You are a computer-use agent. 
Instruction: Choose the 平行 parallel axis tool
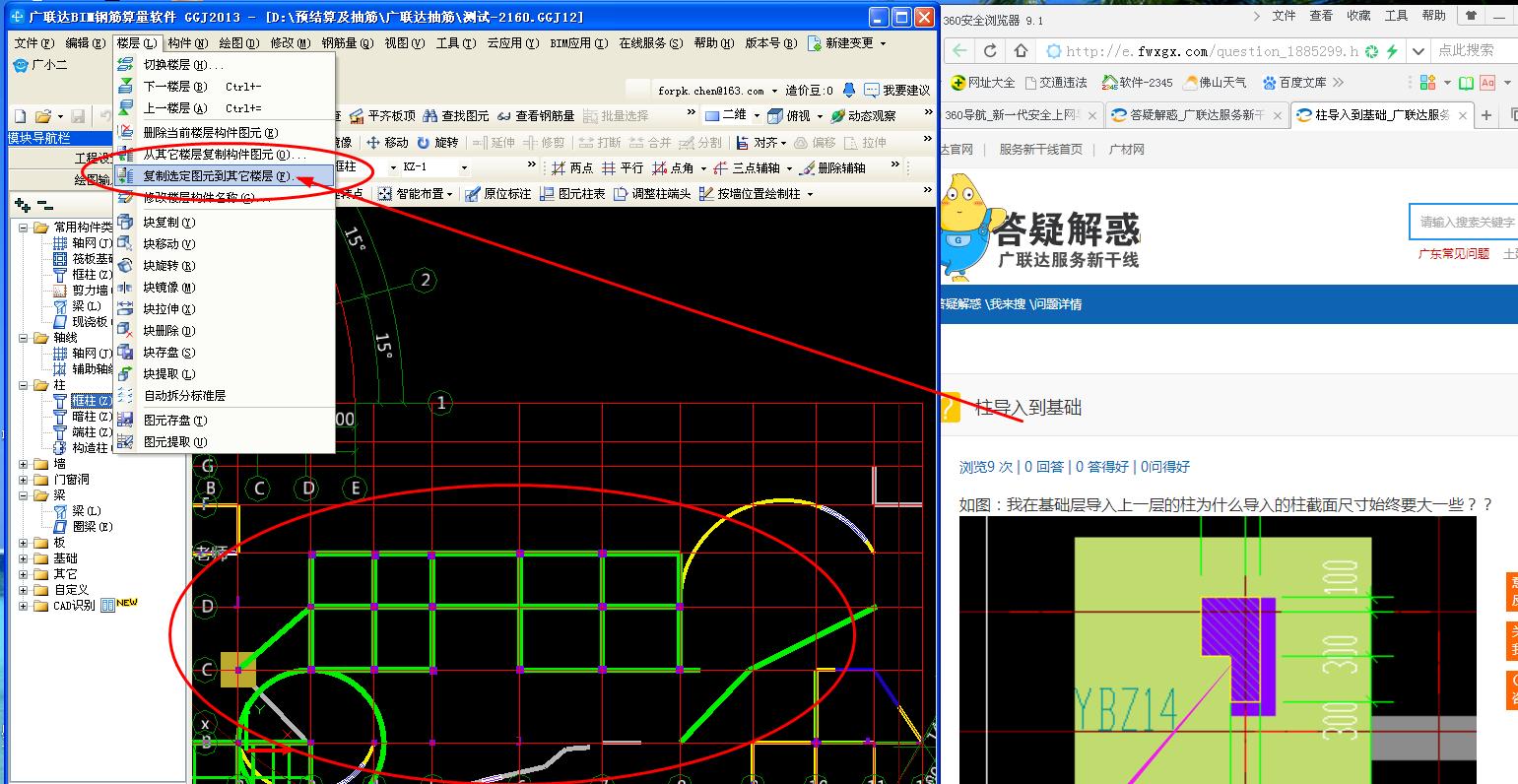click(x=623, y=168)
